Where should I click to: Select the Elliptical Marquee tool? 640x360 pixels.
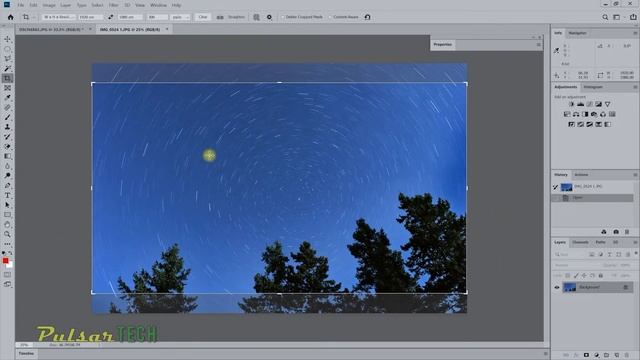pyautogui.click(x=7, y=49)
